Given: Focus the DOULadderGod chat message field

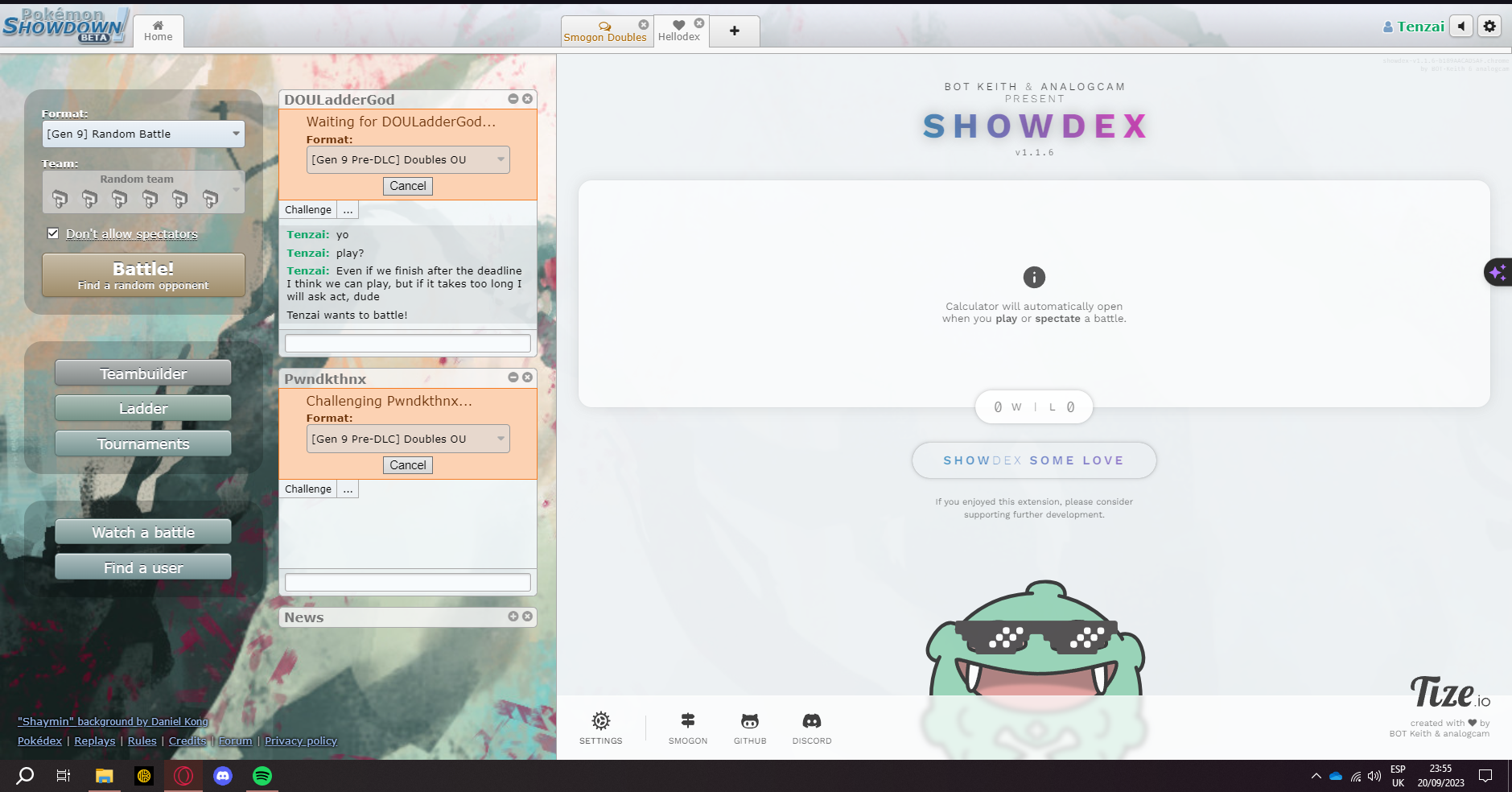Looking at the screenshot, I should pyautogui.click(x=408, y=344).
